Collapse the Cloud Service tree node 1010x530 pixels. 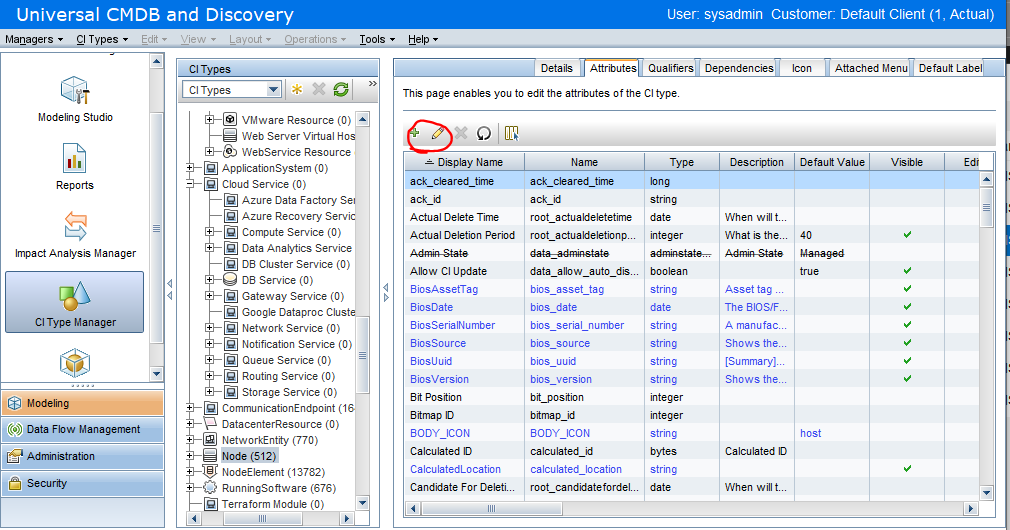tap(190, 184)
